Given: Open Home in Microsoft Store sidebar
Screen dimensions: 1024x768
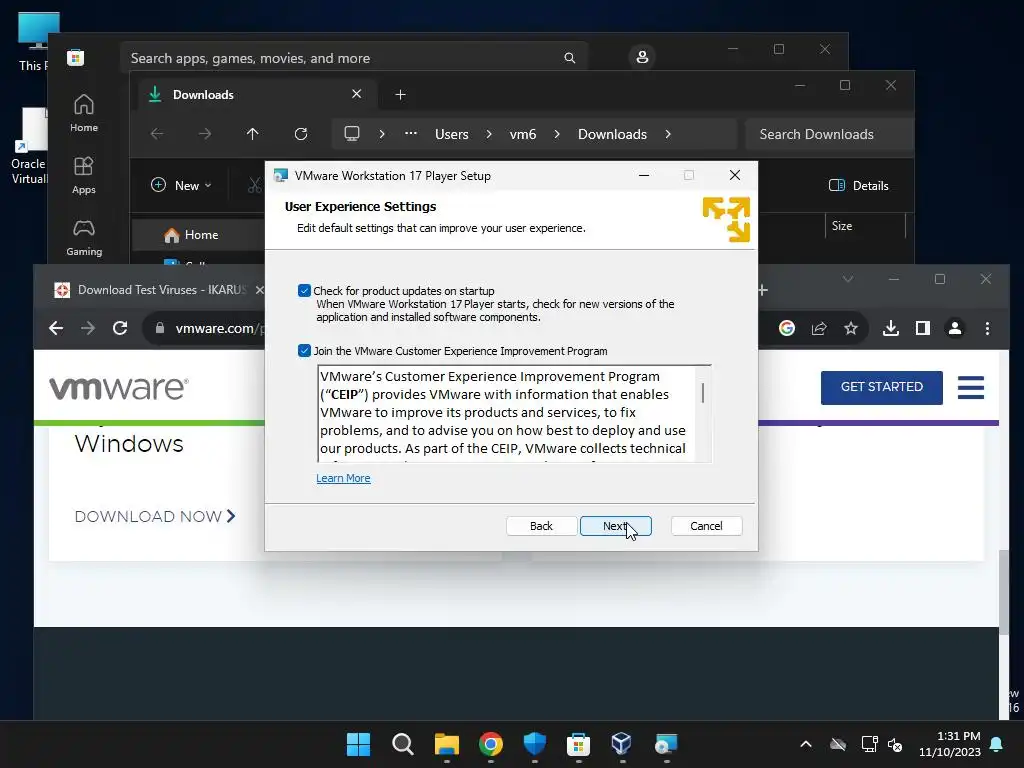Looking at the screenshot, I should point(84,113).
